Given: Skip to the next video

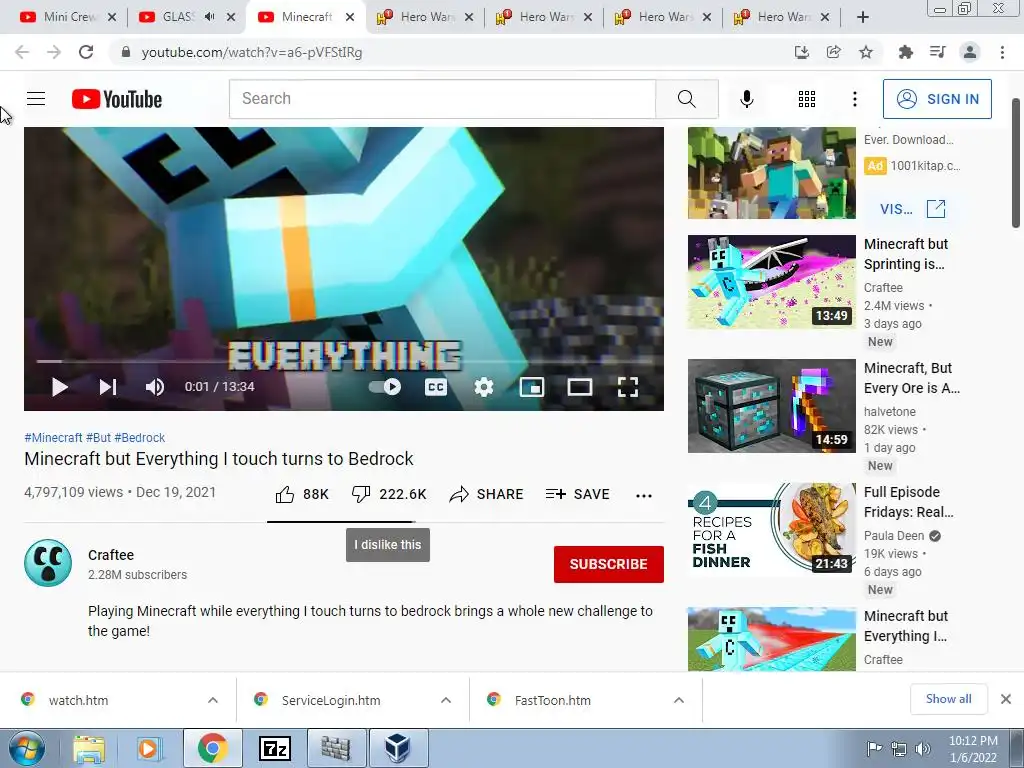Looking at the screenshot, I should tap(108, 387).
